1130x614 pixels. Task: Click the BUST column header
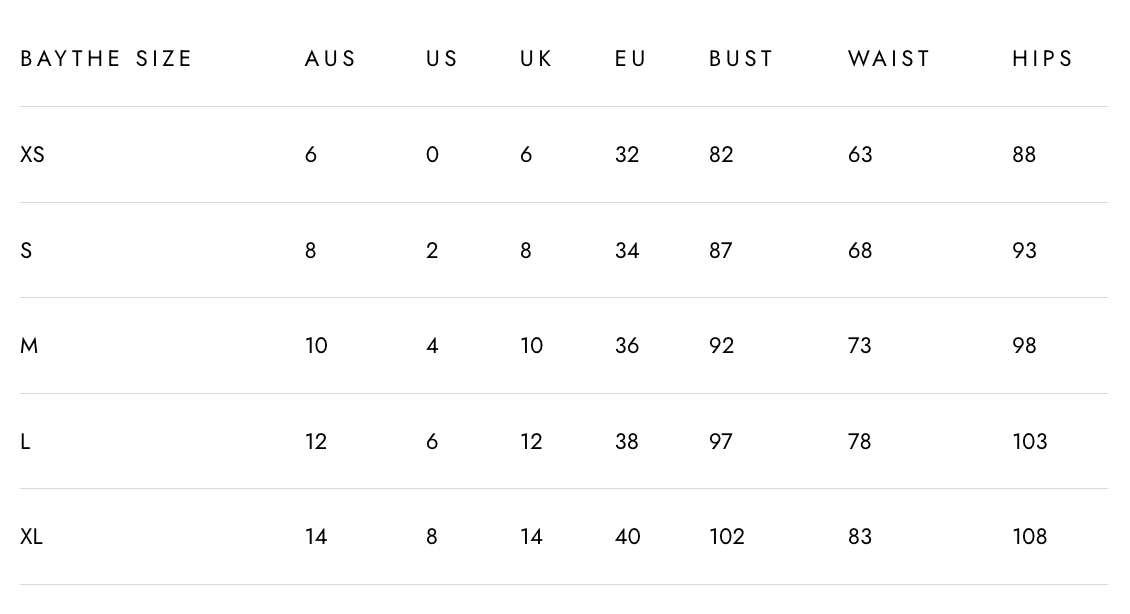741,59
